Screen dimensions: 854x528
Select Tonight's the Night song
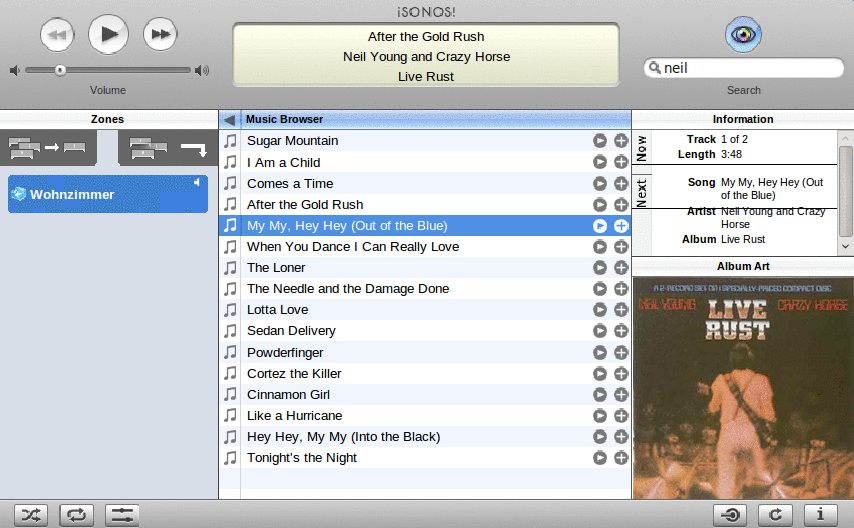[x=302, y=458]
